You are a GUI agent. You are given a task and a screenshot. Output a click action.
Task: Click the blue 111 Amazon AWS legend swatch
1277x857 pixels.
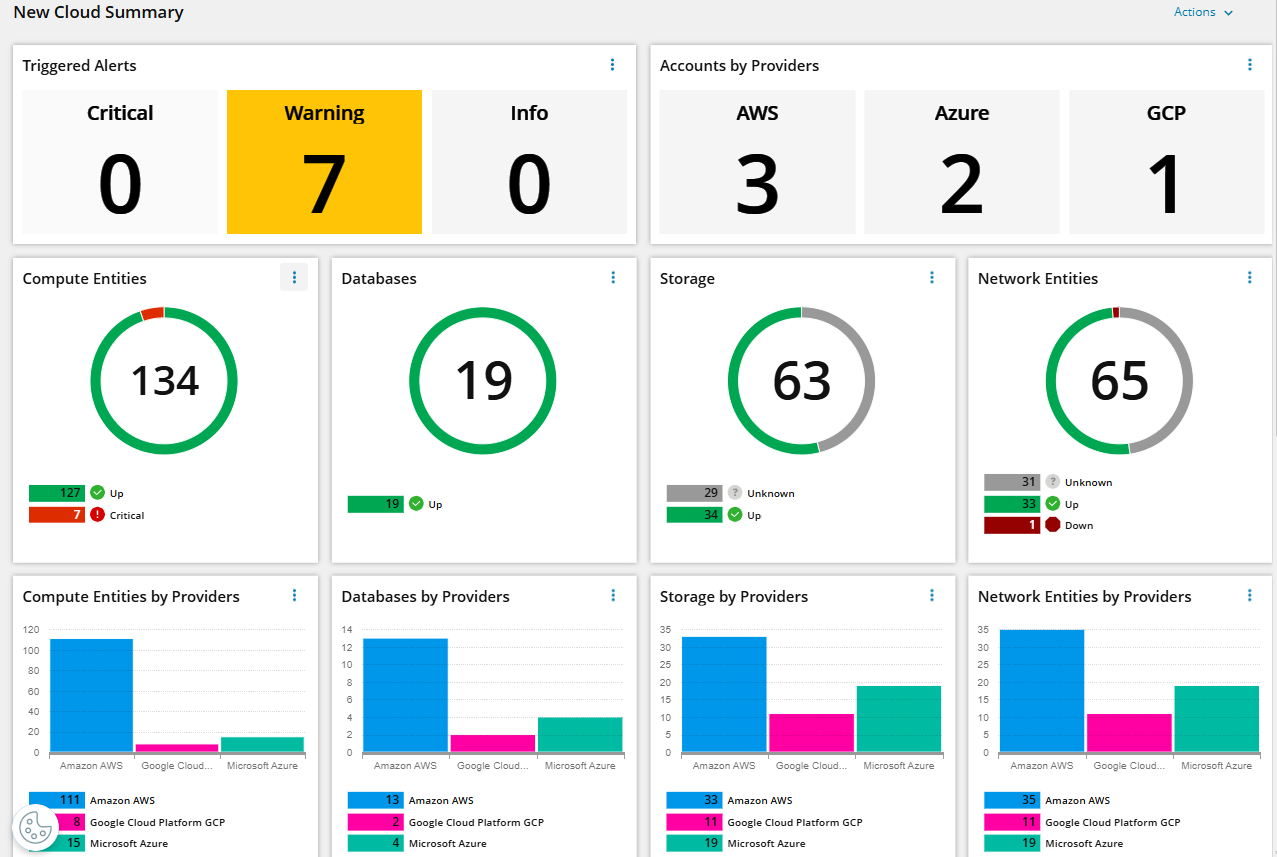pyautogui.click(x=57, y=800)
